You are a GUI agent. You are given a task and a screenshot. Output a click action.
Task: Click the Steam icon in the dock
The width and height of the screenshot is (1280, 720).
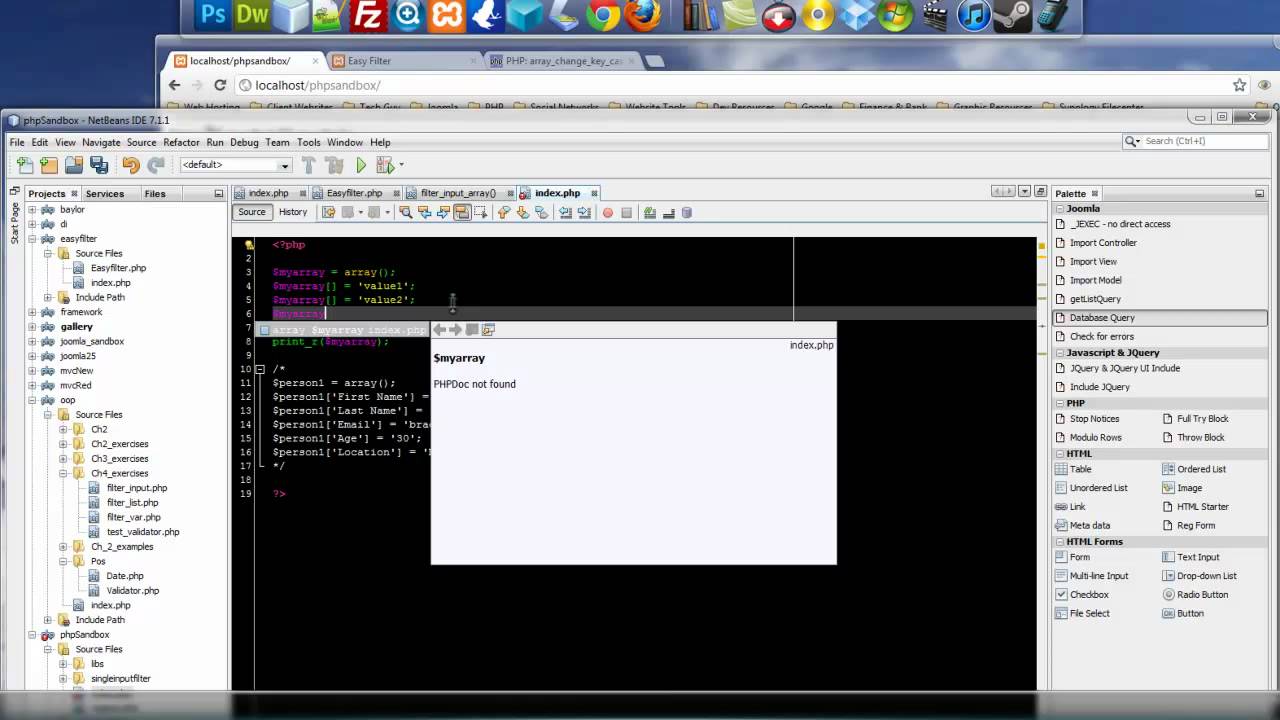[x=1012, y=15]
